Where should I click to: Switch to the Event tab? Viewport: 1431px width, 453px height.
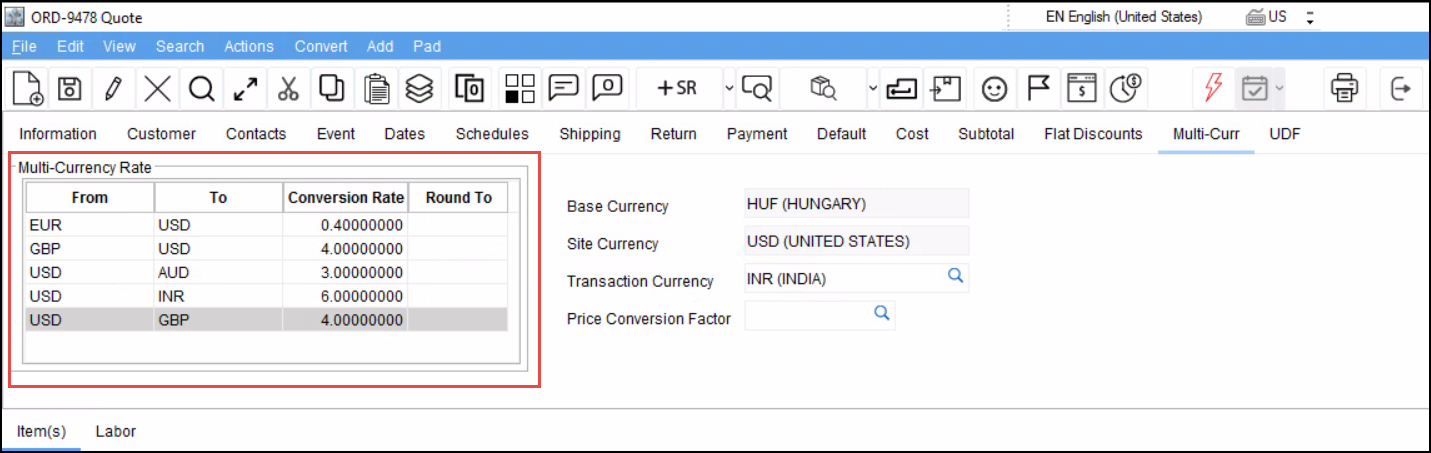pos(335,133)
